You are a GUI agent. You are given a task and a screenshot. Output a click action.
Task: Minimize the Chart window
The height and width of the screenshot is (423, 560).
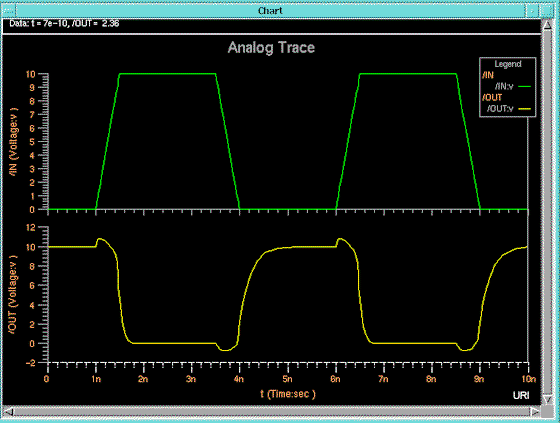[x=532, y=11]
